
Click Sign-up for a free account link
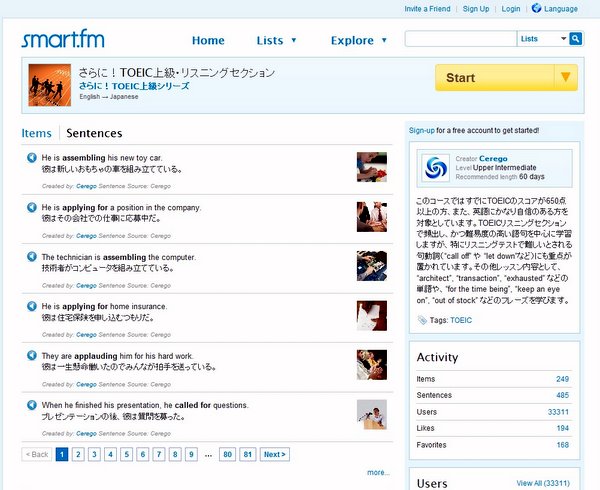coord(422,130)
